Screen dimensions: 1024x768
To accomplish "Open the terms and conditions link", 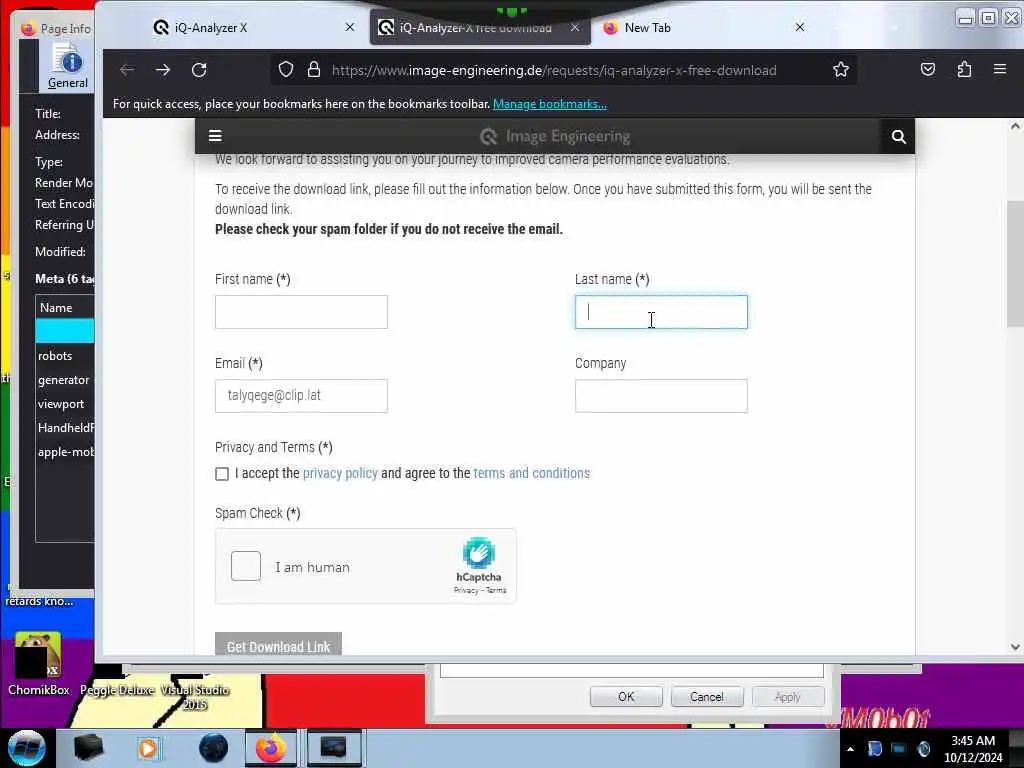I will click(x=532, y=473).
